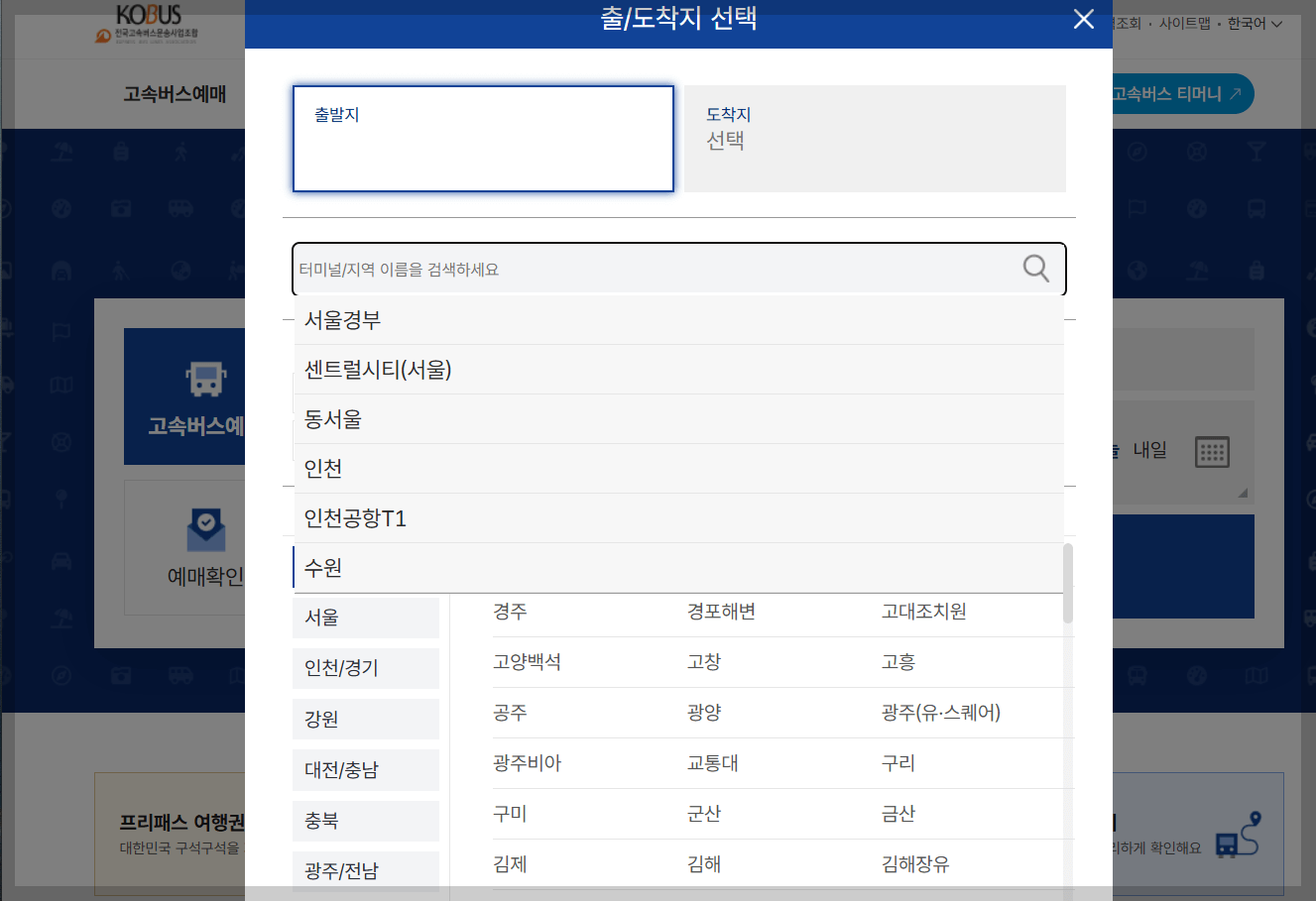Pick the 고흥 terminal

(x=898, y=662)
